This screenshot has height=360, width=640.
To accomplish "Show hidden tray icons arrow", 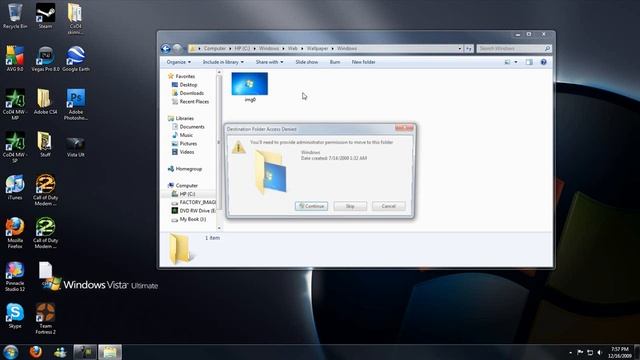I will point(570,352).
